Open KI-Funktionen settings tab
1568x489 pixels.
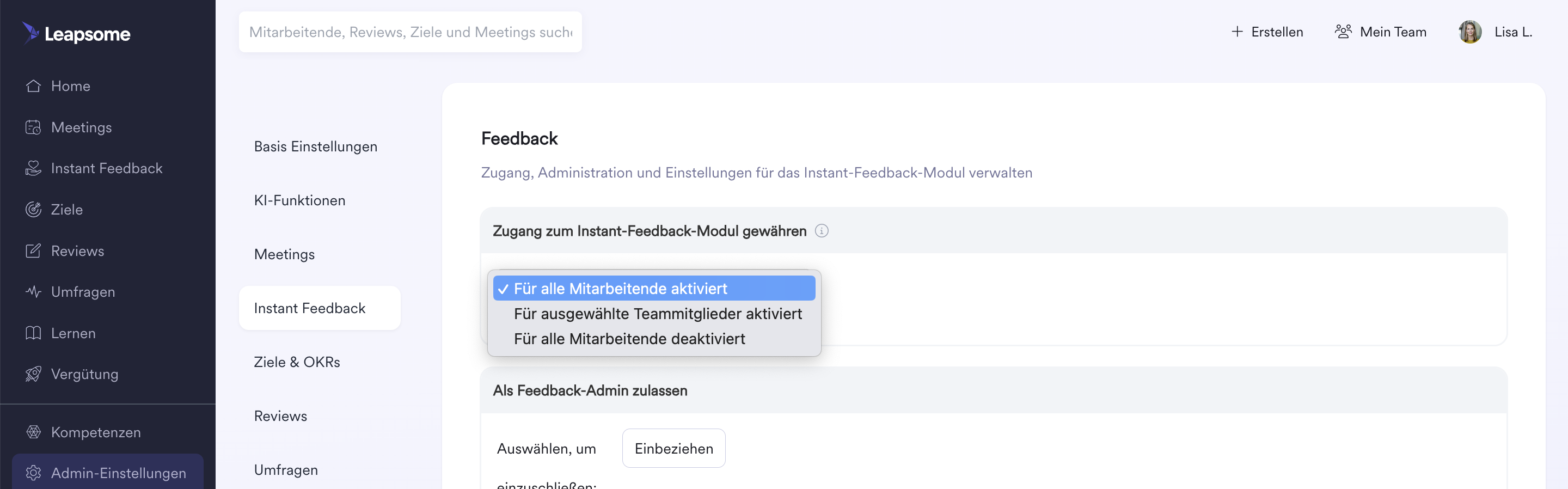[x=299, y=200]
